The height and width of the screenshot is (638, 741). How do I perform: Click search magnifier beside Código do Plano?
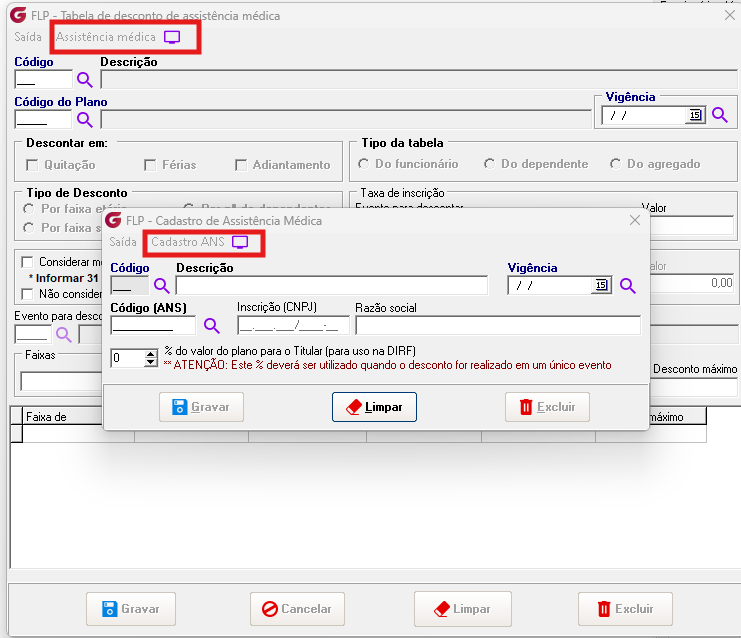(x=85, y=120)
